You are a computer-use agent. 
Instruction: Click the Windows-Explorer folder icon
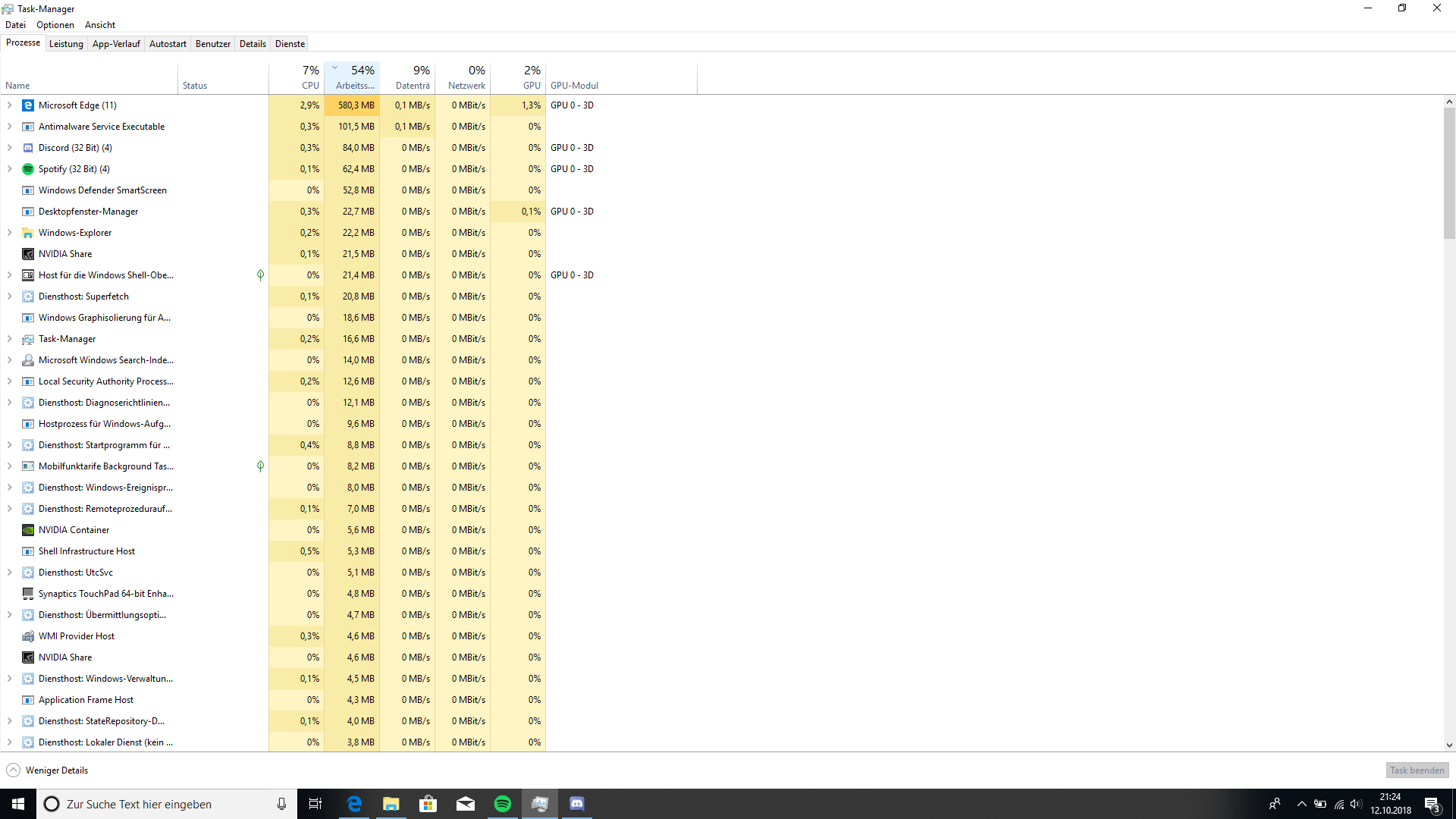(x=28, y=233)
